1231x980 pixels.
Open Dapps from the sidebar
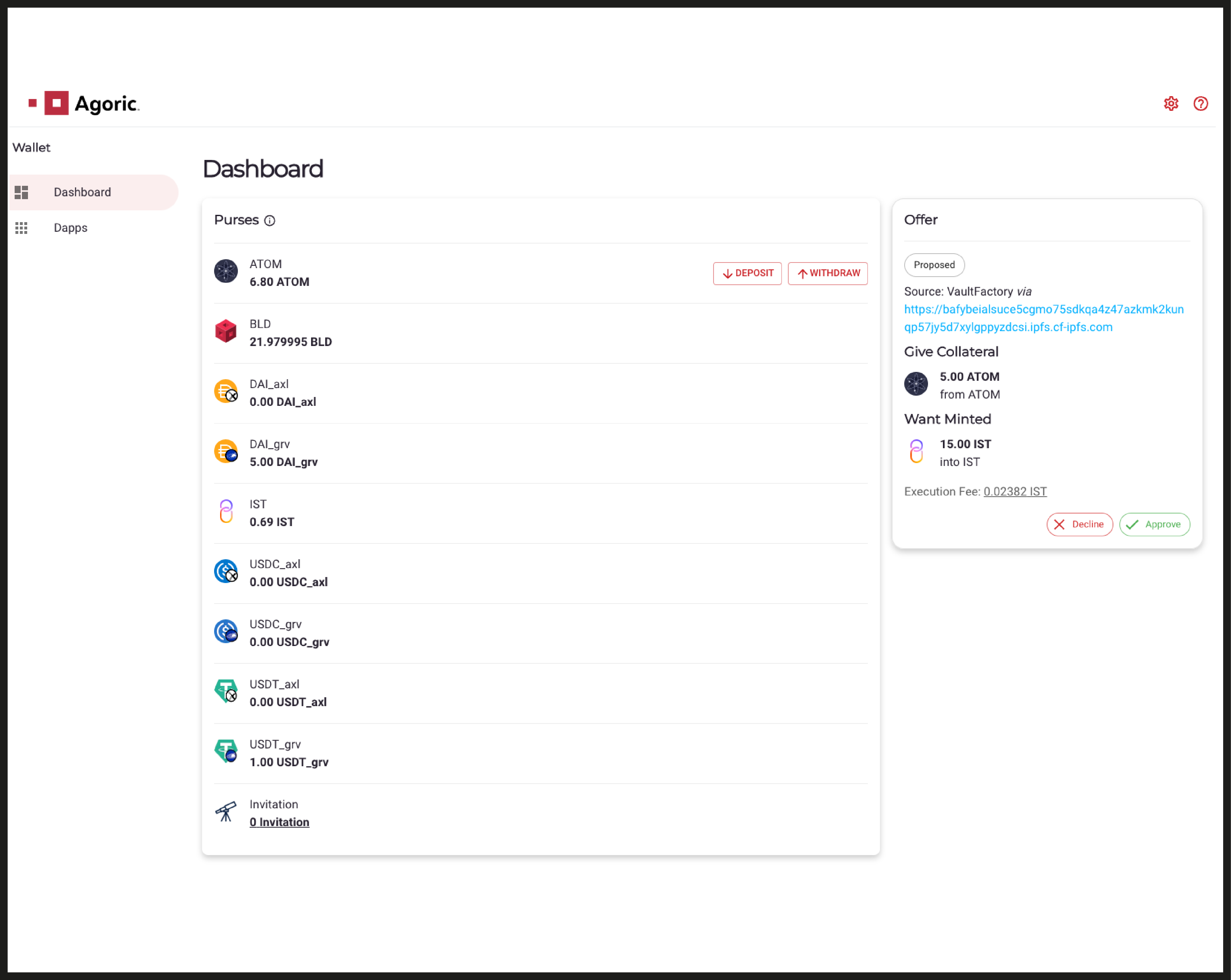(70, 228)
